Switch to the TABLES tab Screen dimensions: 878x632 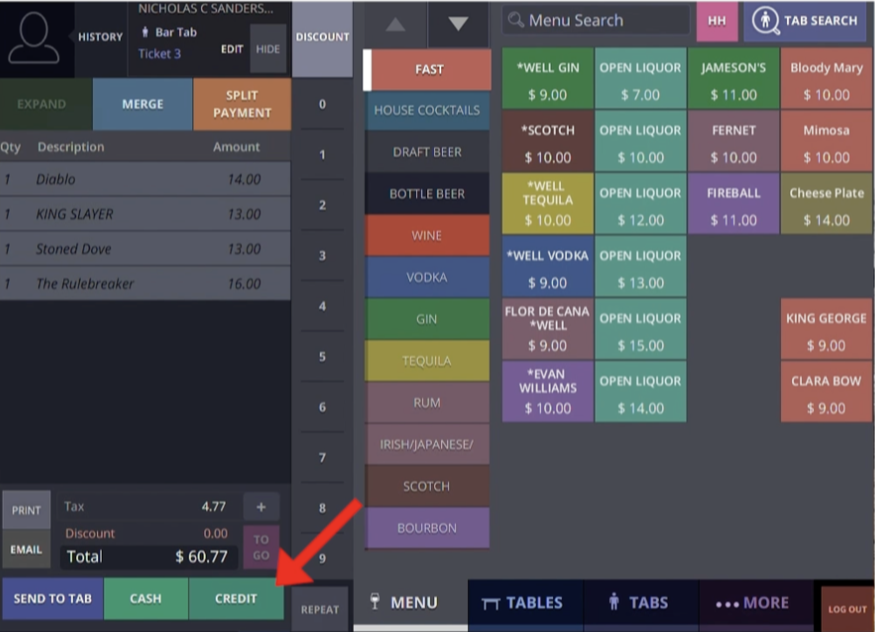coord(524,603)
